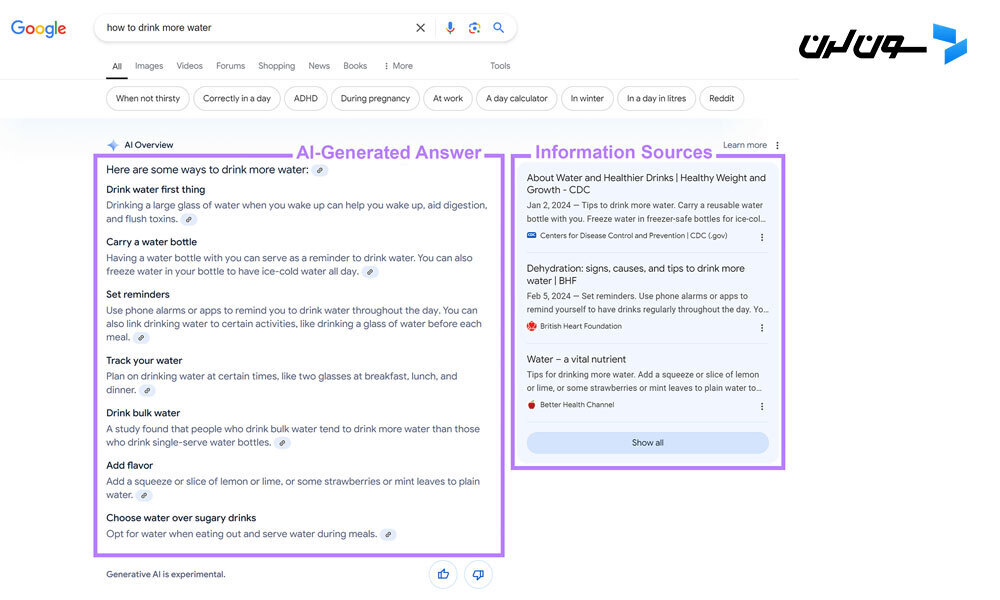Apply the ADHD suggestion chip
Screen dimensions: 1000x600
pos(305,99)
